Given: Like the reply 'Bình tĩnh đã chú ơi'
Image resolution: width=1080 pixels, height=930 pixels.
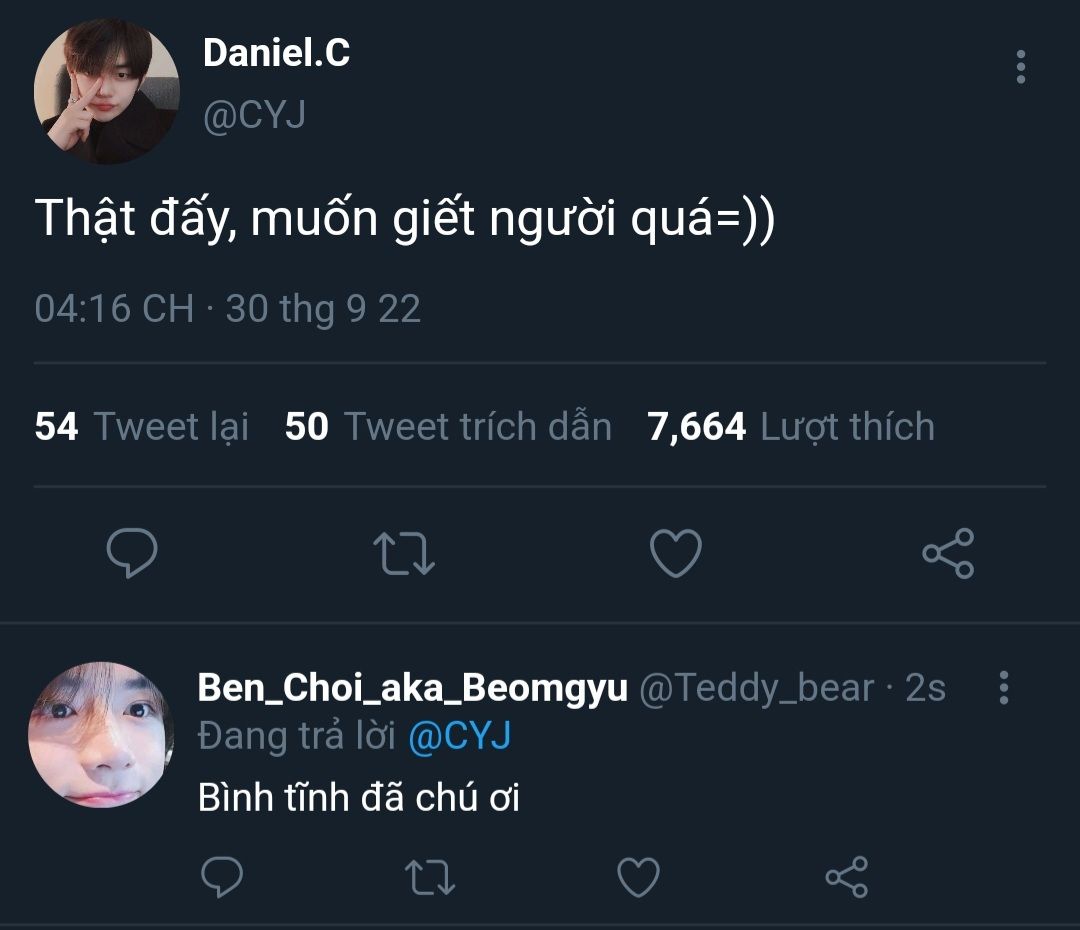Looking at the screenshot, I should click(x=638, y=877).
